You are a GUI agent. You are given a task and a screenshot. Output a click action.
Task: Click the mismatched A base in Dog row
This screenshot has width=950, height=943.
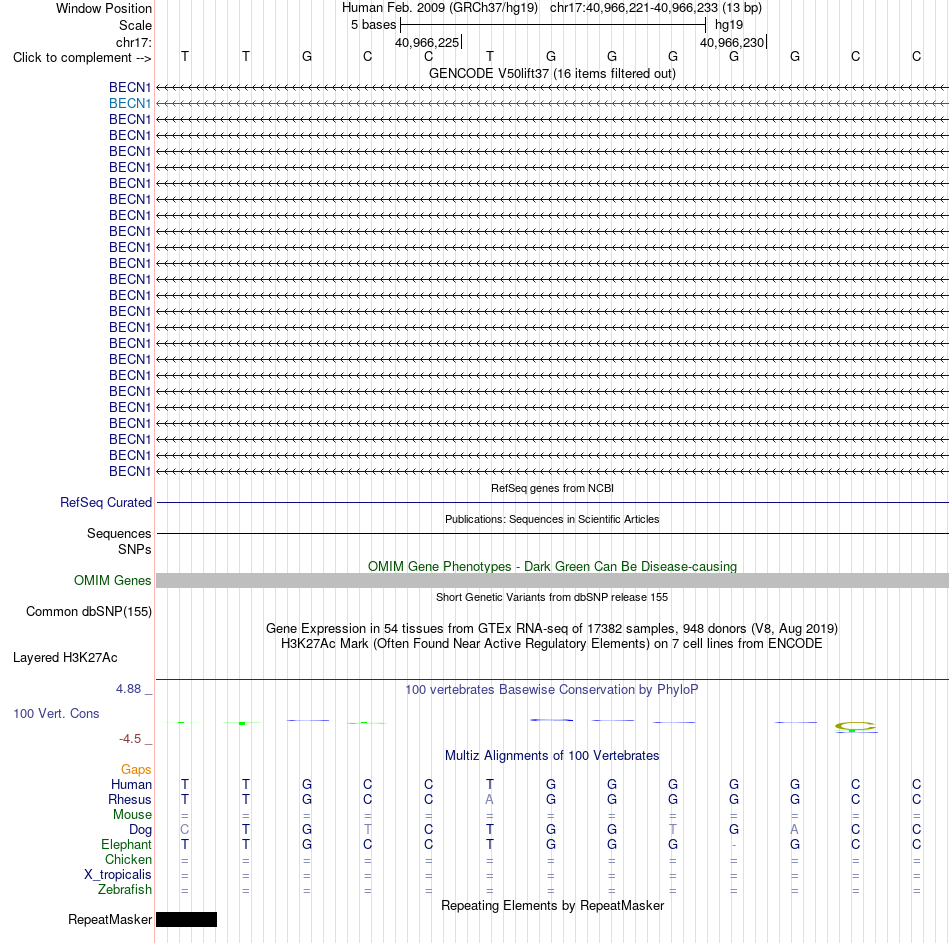794,830
